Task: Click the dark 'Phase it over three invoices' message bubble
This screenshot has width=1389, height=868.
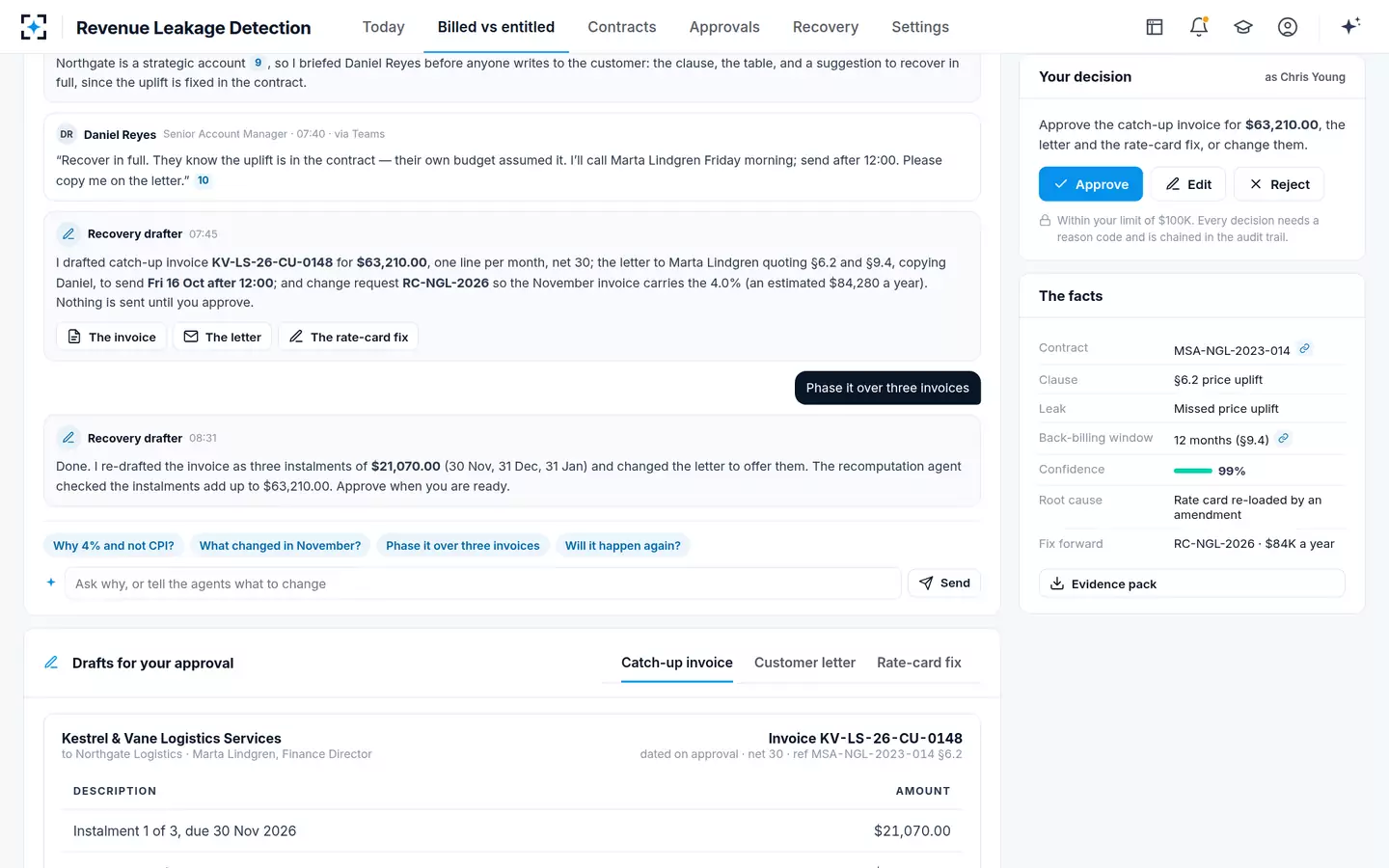Action: pyautogui.click(x=887, y=388)
